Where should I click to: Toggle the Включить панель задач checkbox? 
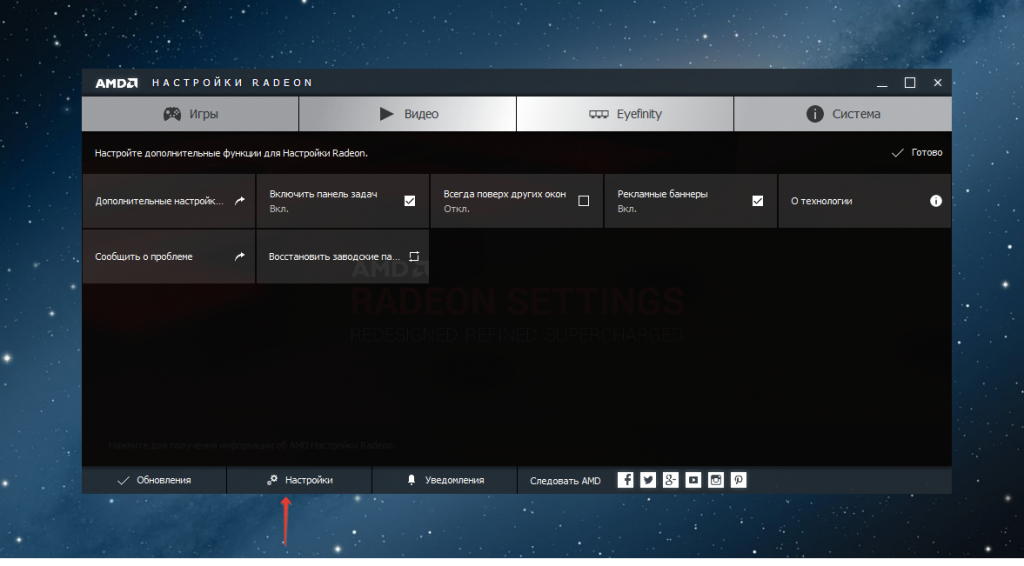(409, 201)
